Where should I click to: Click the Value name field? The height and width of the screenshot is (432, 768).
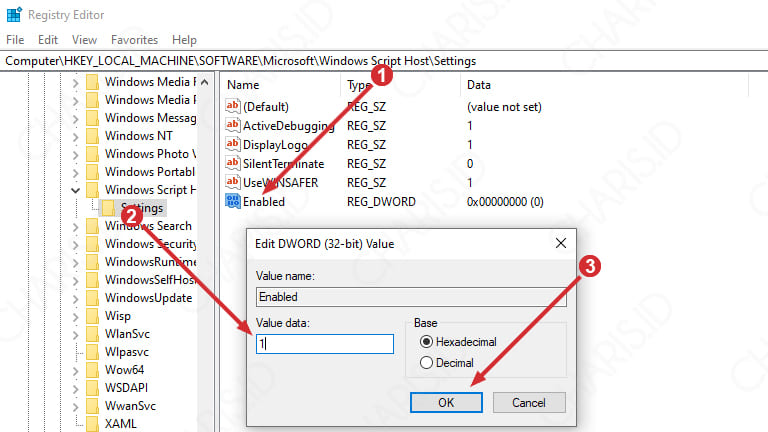click(x=411, y=297)
